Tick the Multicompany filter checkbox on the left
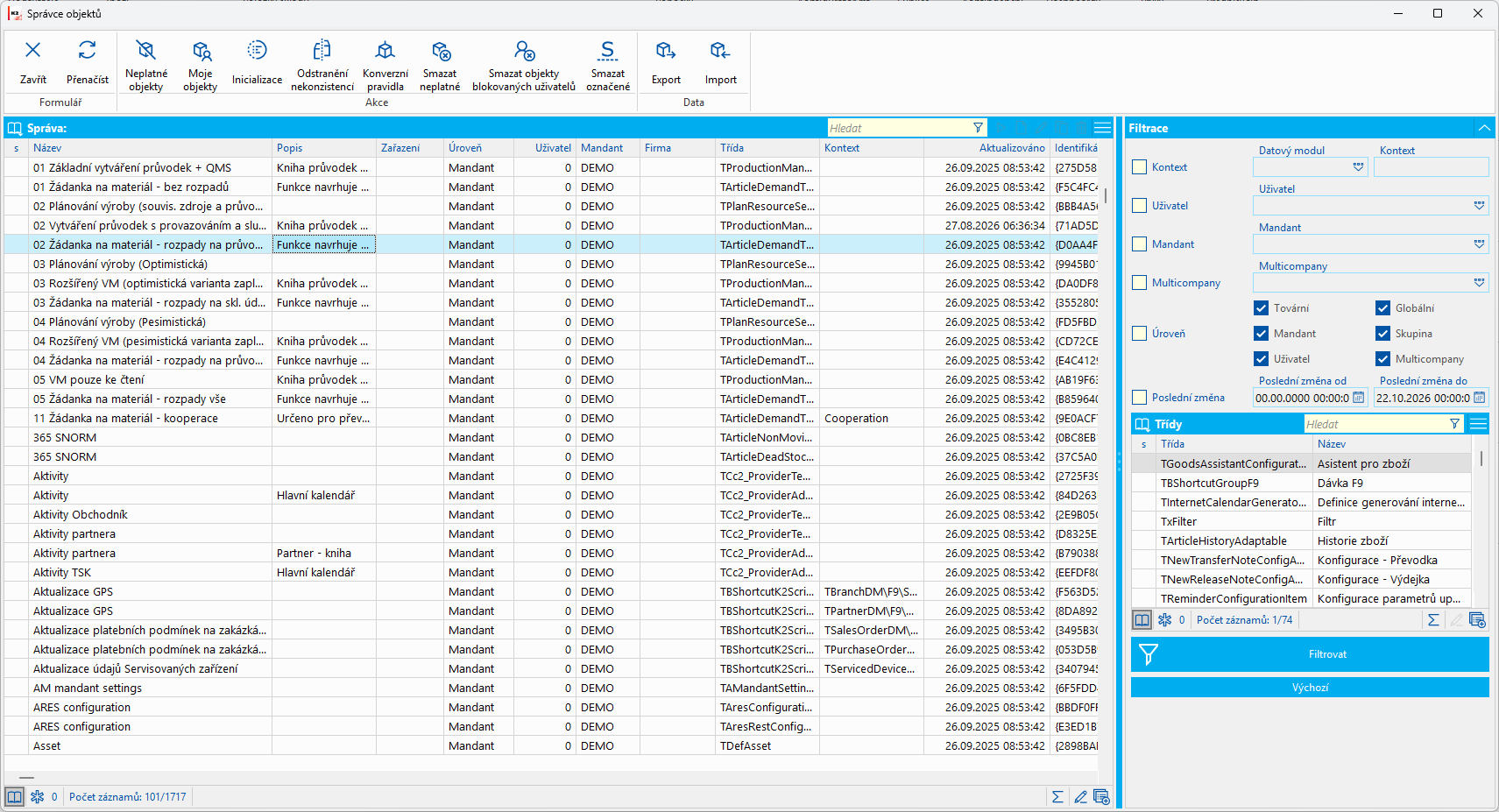 1139,282
